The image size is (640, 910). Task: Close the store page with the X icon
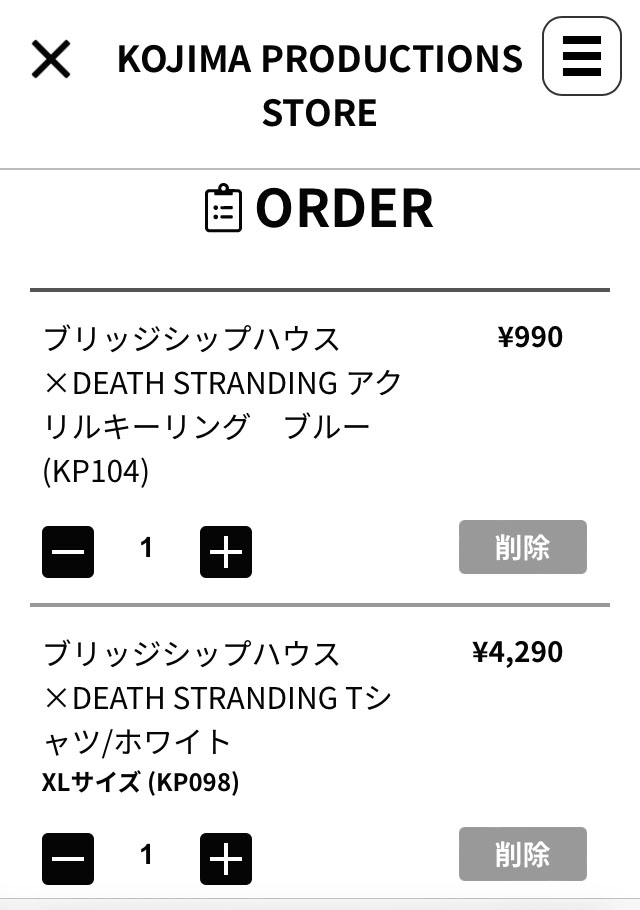click(x=51, y=60)
